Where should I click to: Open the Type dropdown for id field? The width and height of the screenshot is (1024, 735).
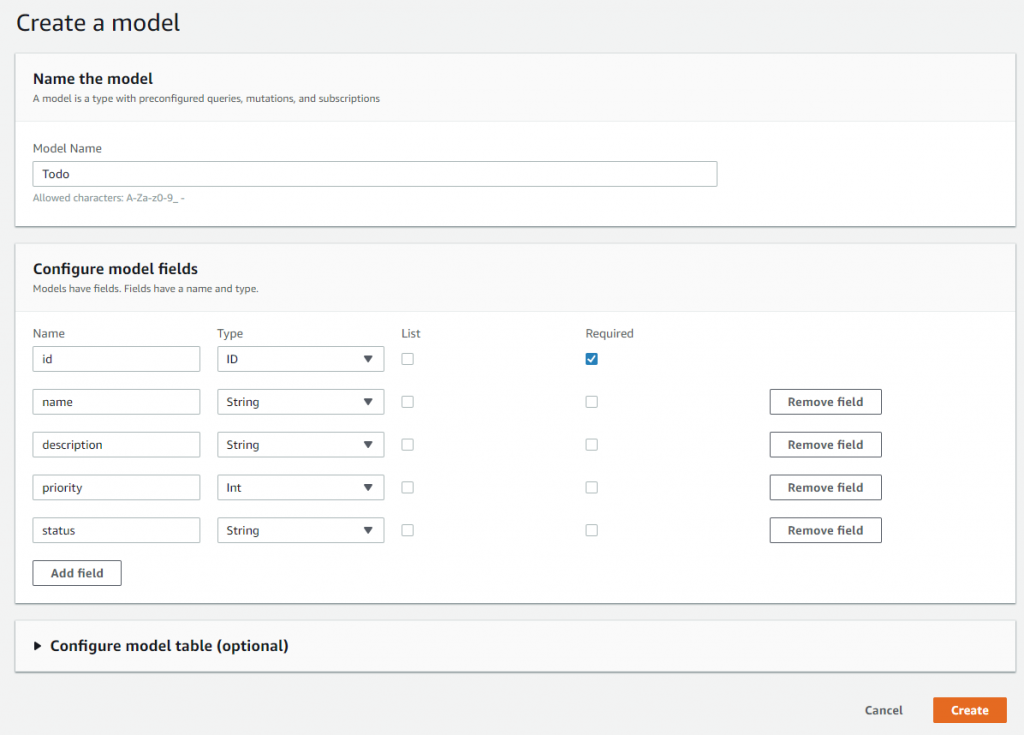click(300, 359)
